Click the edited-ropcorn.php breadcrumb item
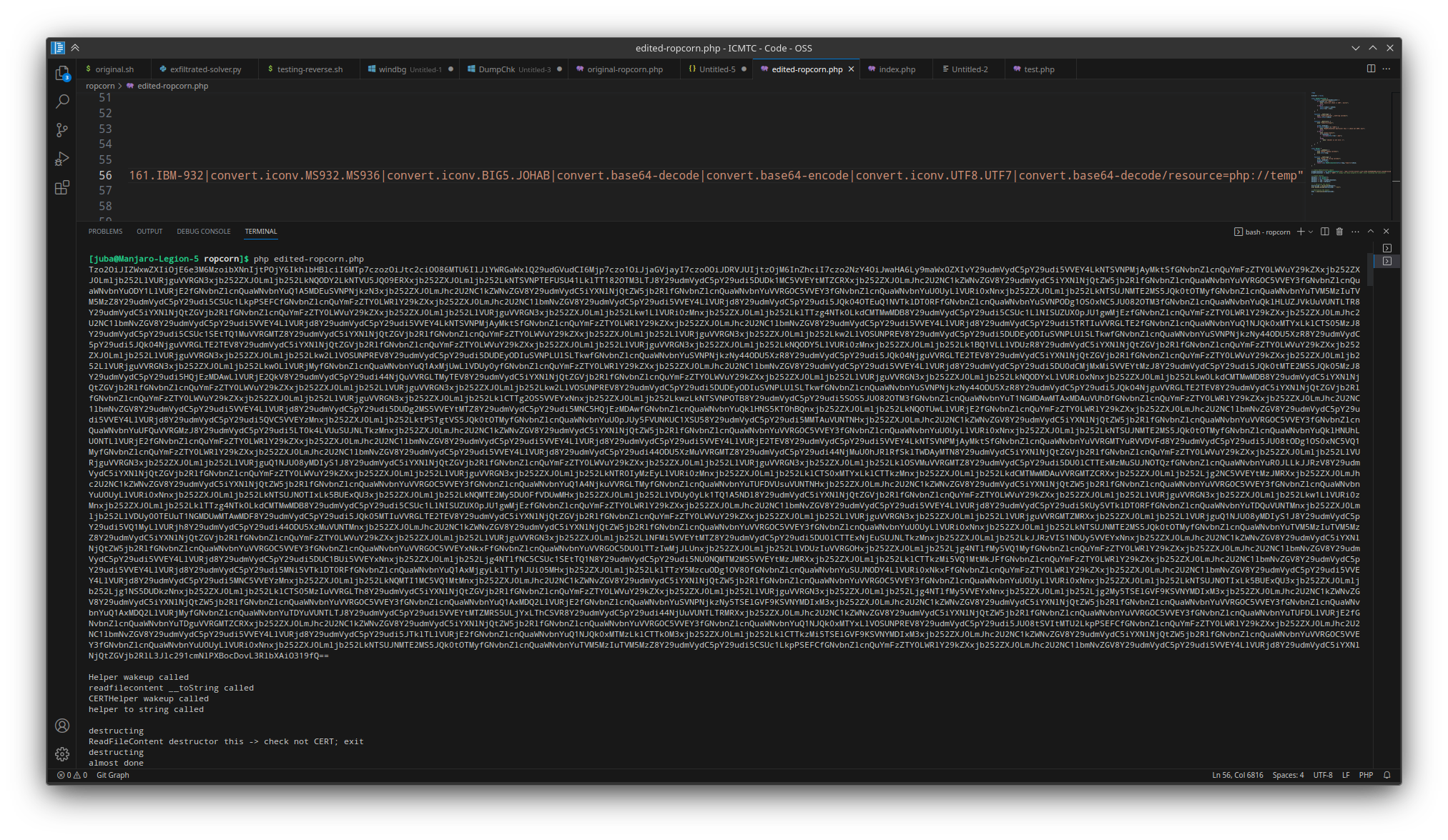 pyautogui.click(x=172, y=86)
